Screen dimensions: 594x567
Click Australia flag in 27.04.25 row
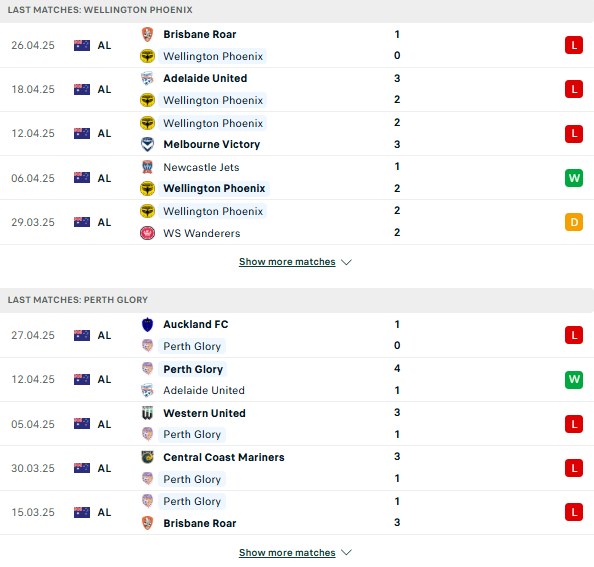(x=82, y=335)
